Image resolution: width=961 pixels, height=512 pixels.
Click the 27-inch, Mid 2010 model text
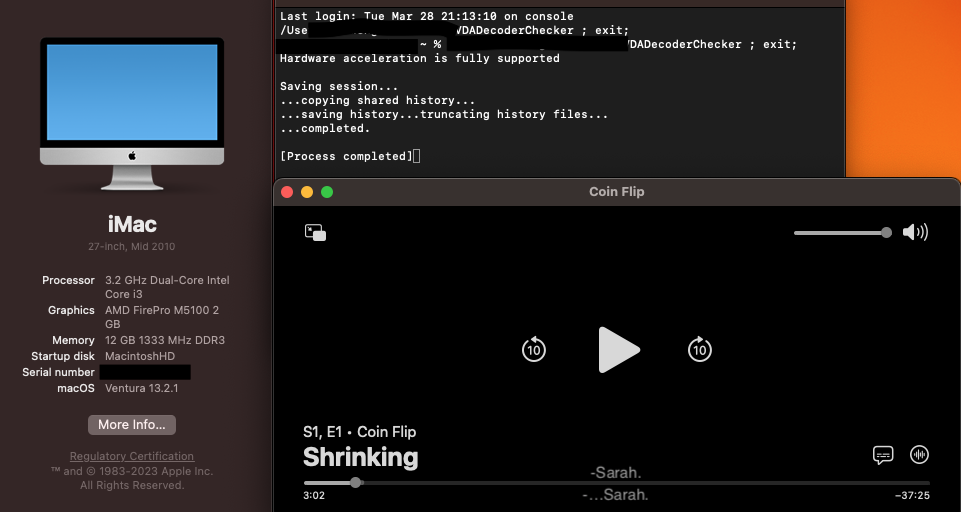coord(132,246)
